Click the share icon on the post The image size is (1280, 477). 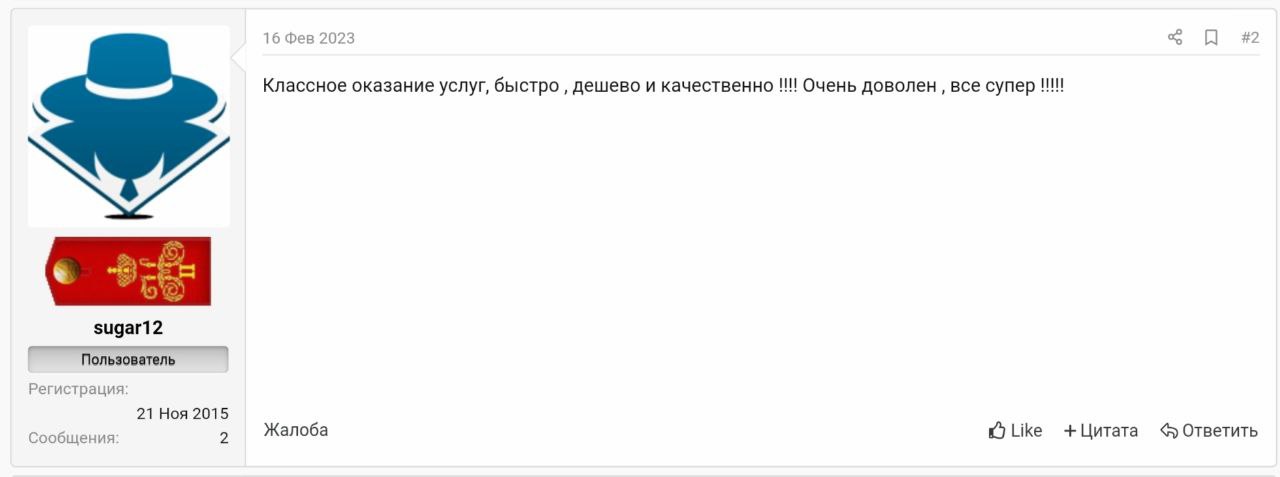click(x=1175, y=38)
